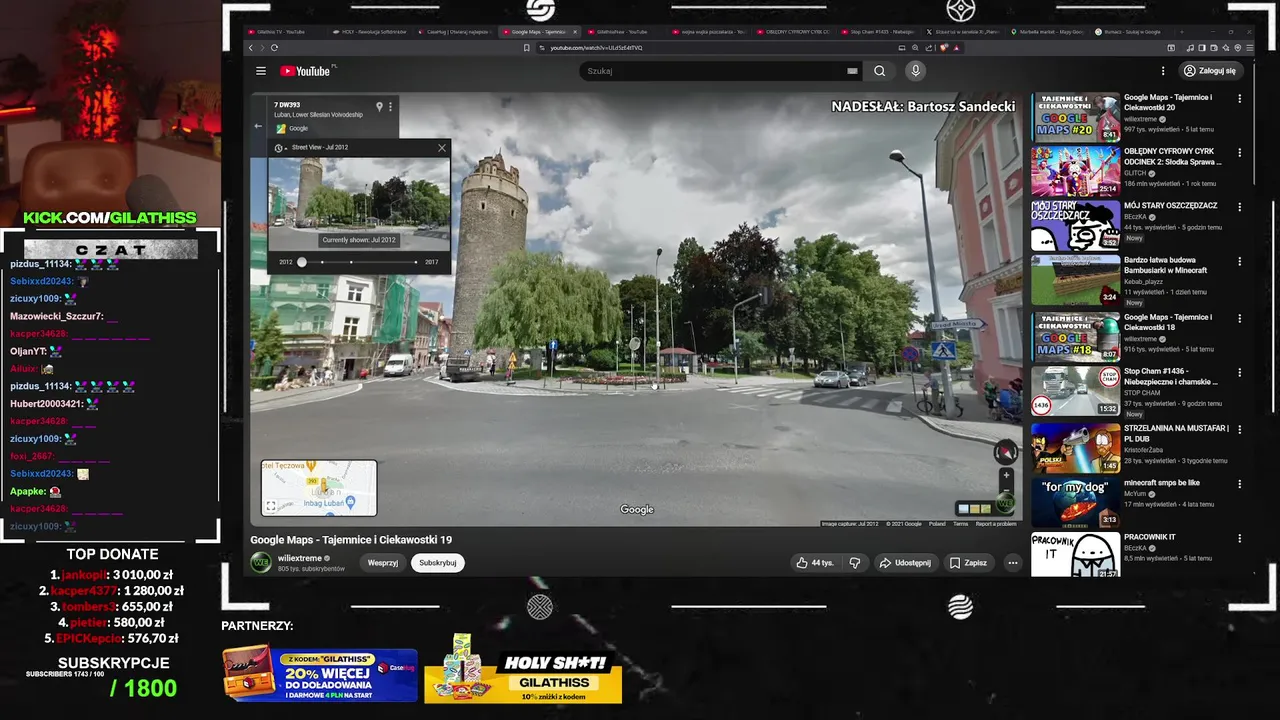Open the YouTube hamburger menu
The width and height of the screenshot is (1280, 720).
[x=261, y=71]
